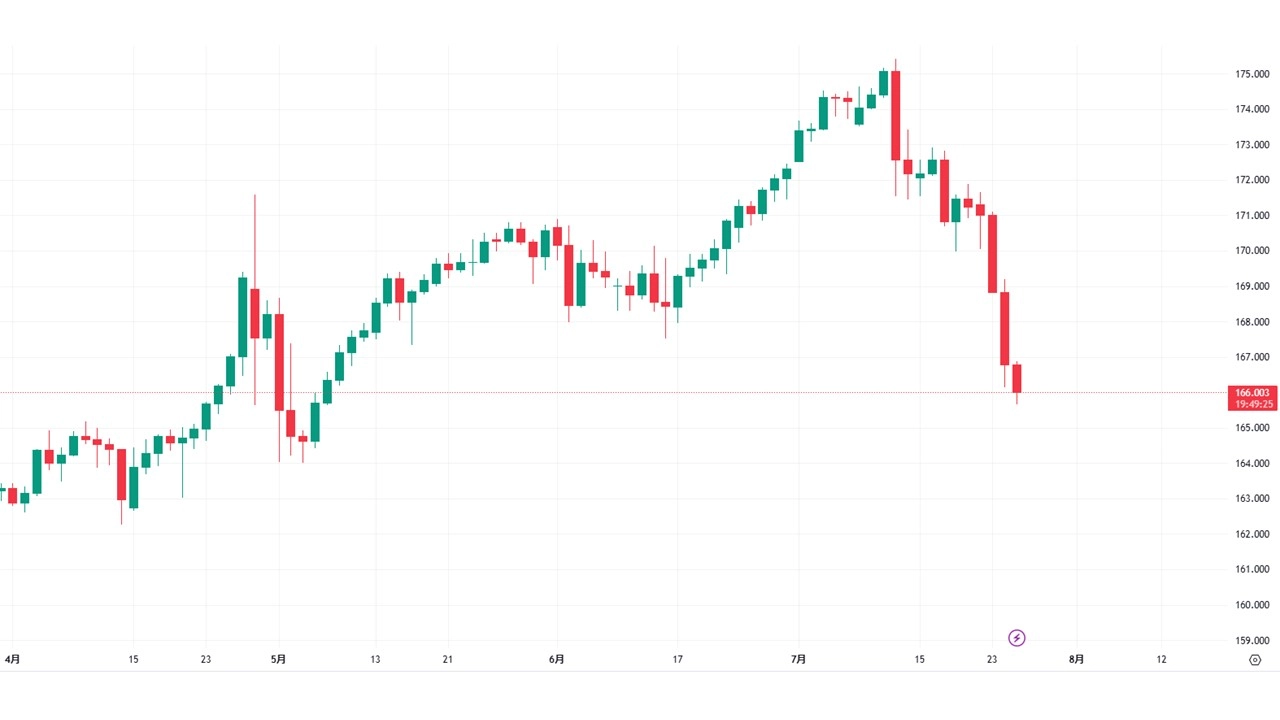The image size is (1280, 720).
Task: Select the latest red candle near 166
Action: [x=1017, y=379]
